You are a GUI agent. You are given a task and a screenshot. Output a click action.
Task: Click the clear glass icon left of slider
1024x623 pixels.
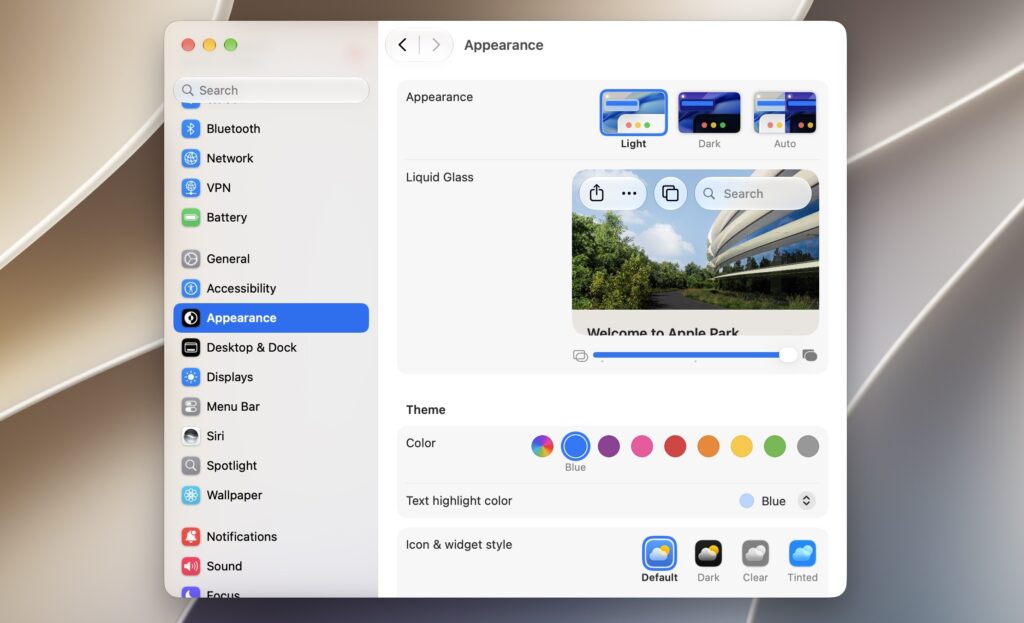pyautogui.click(x=580, y=356)
